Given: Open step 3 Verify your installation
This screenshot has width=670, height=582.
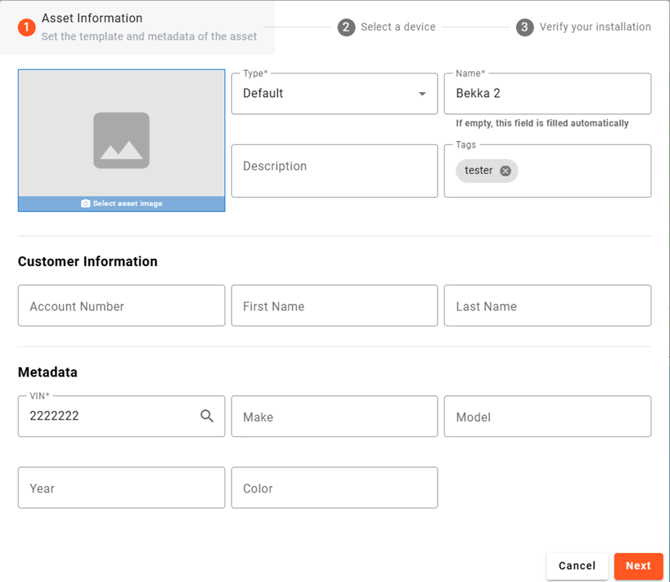Looking at the screenshot, I should click(x=584, y=27).
